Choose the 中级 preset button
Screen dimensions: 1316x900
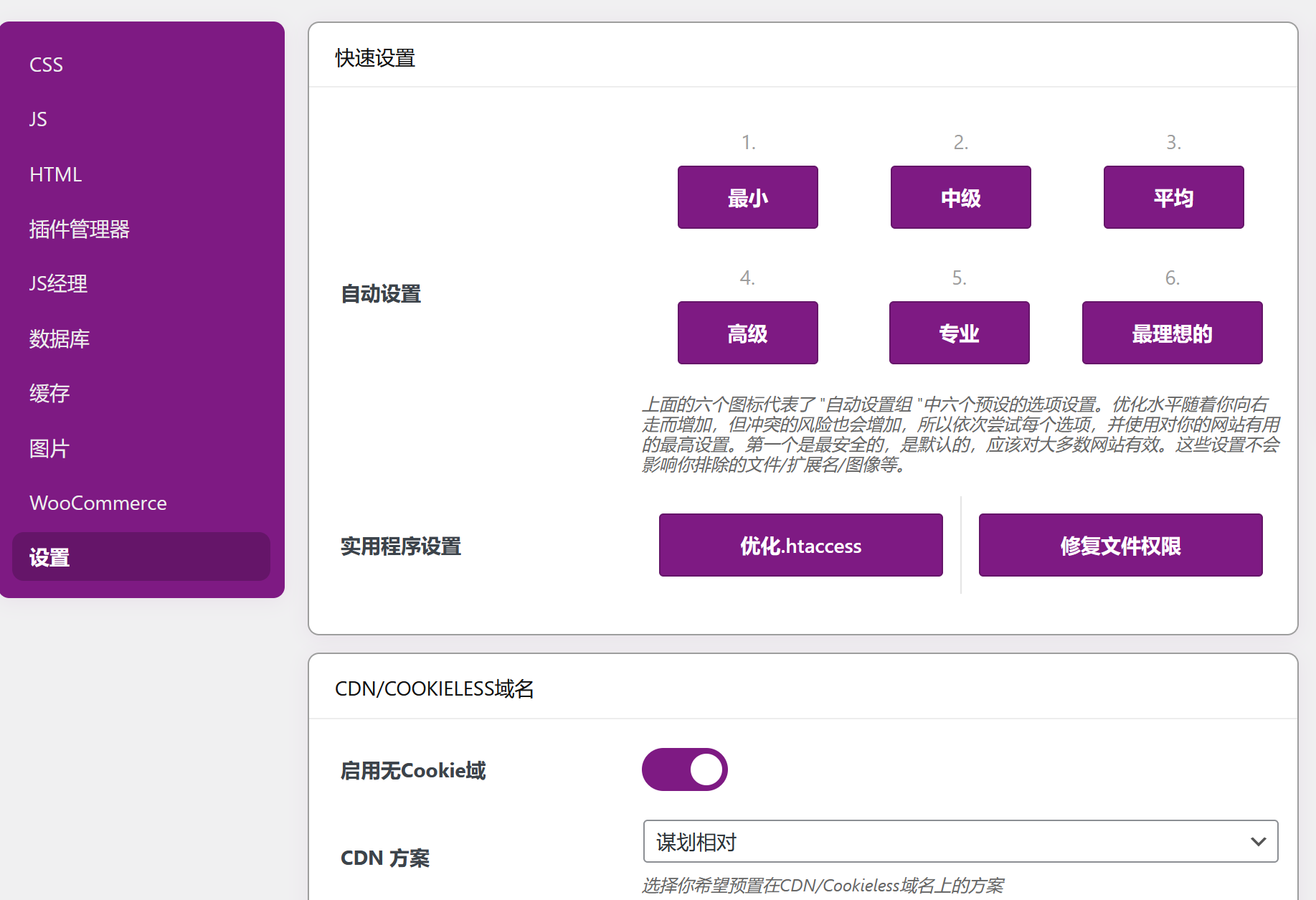(960, 197)
